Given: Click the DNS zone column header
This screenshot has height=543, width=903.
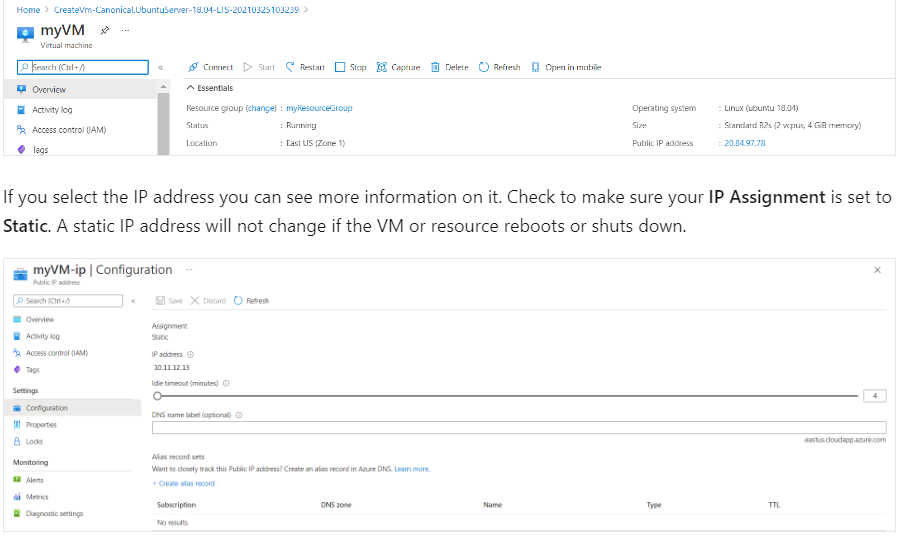Looking at the screenshot, I should [x=336, y=505].
